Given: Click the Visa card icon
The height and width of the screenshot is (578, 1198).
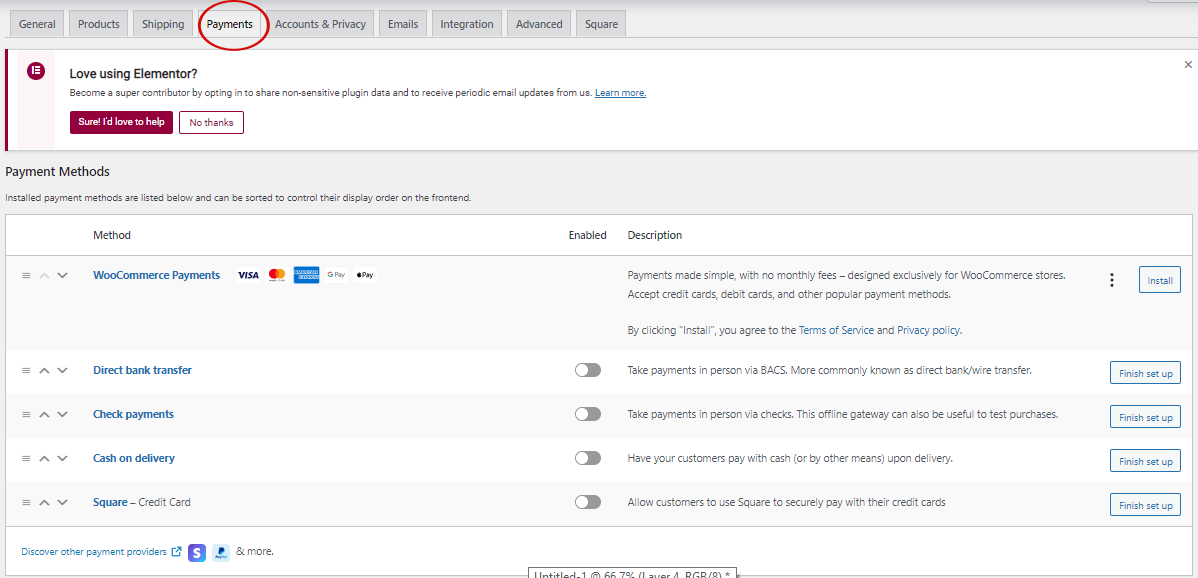Looking at the screenshot, I should click(x=248, y=275).
